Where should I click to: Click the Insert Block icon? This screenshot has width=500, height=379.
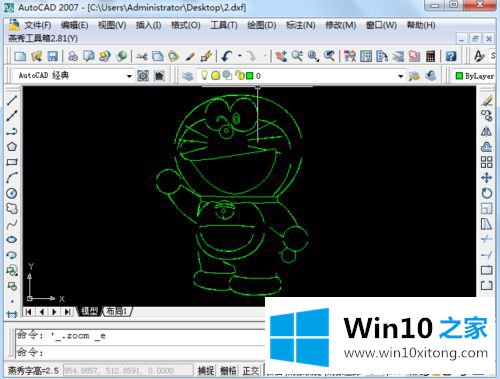(12, 270)
